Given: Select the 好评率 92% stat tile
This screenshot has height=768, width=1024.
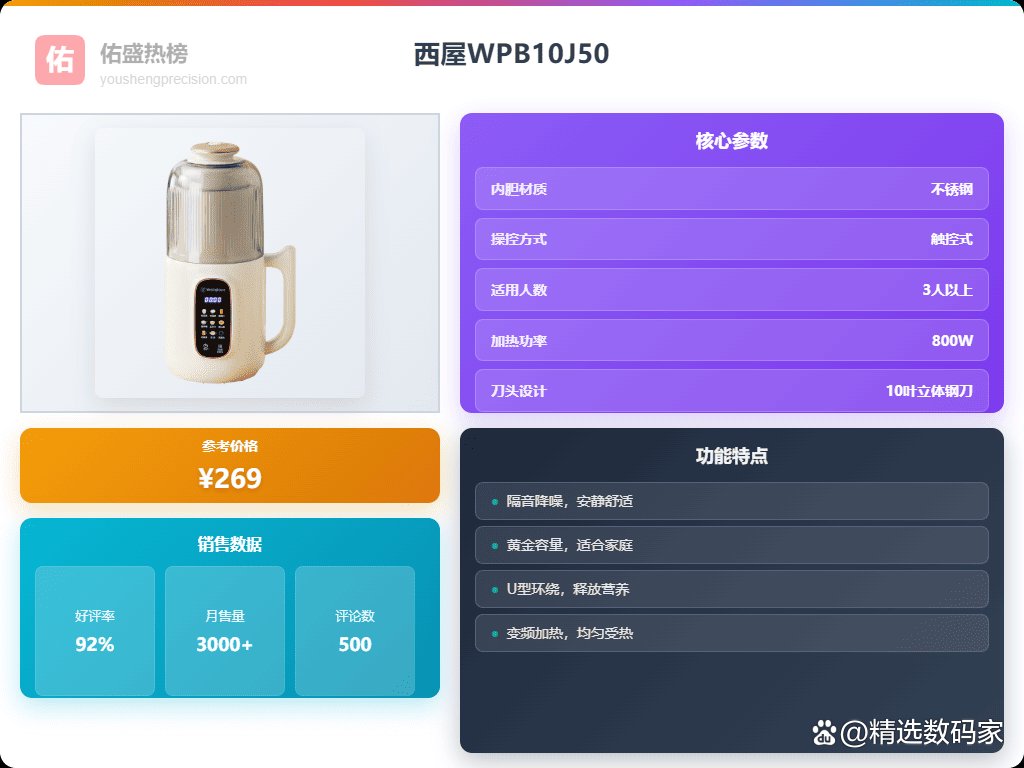Looking at the screenshot, I should pyautogui.click(x=95, y=631).
